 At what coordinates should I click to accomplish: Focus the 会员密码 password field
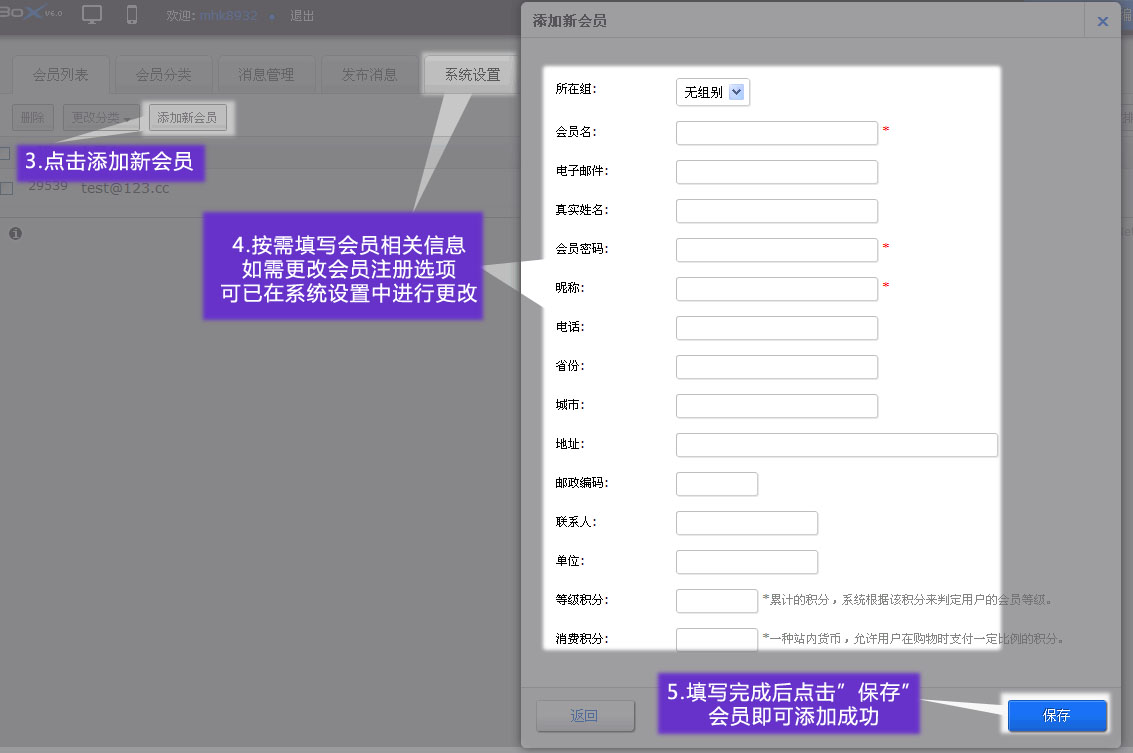pyautogui.click(x=776, y=250)
